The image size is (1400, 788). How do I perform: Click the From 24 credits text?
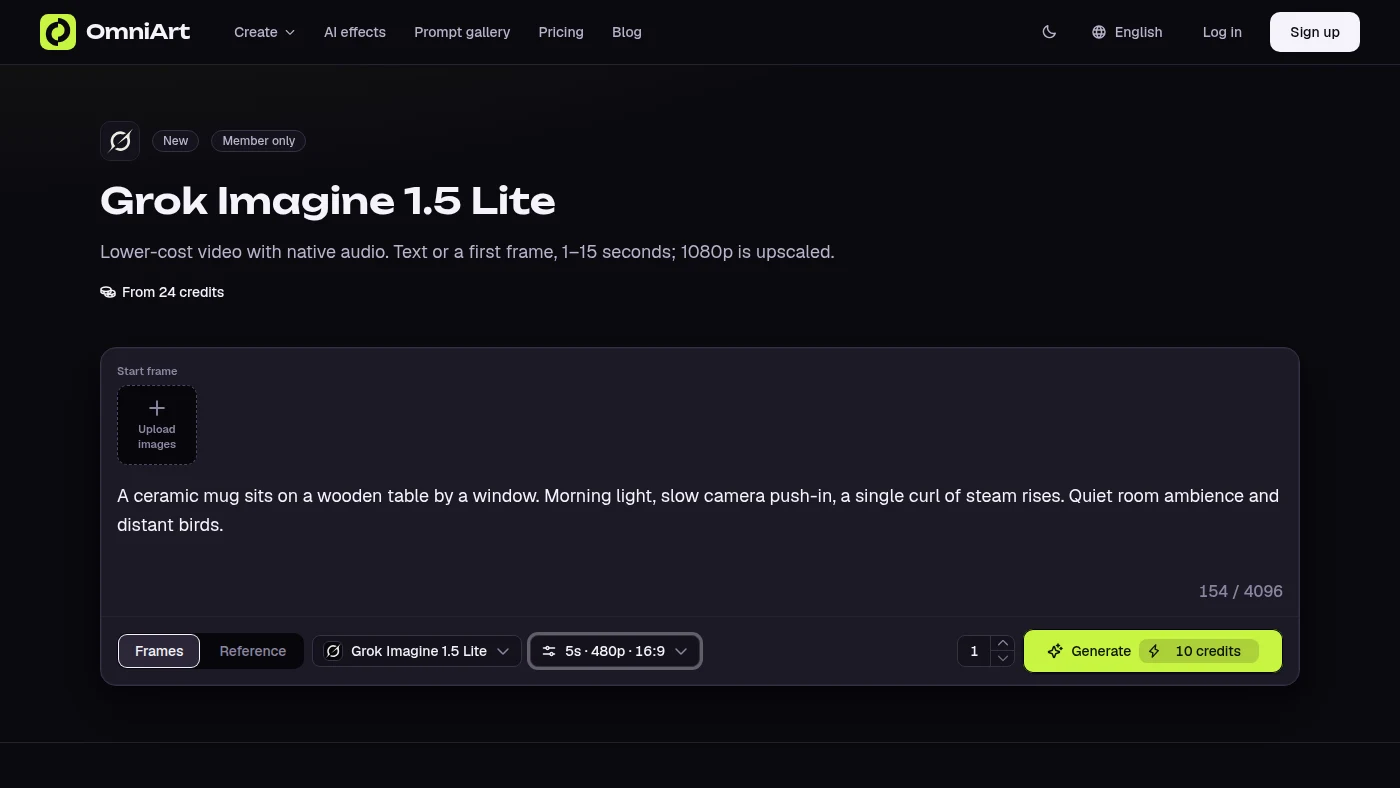(173, 292)
